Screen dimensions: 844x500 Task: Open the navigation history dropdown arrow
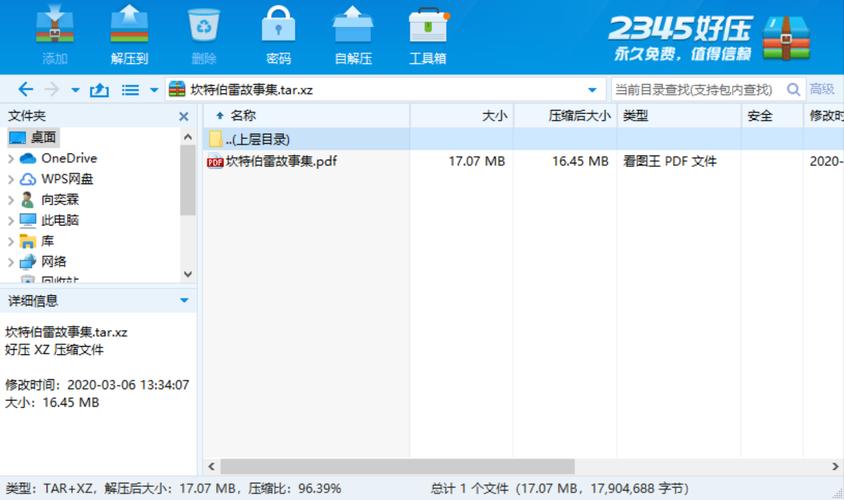(75, 90)
